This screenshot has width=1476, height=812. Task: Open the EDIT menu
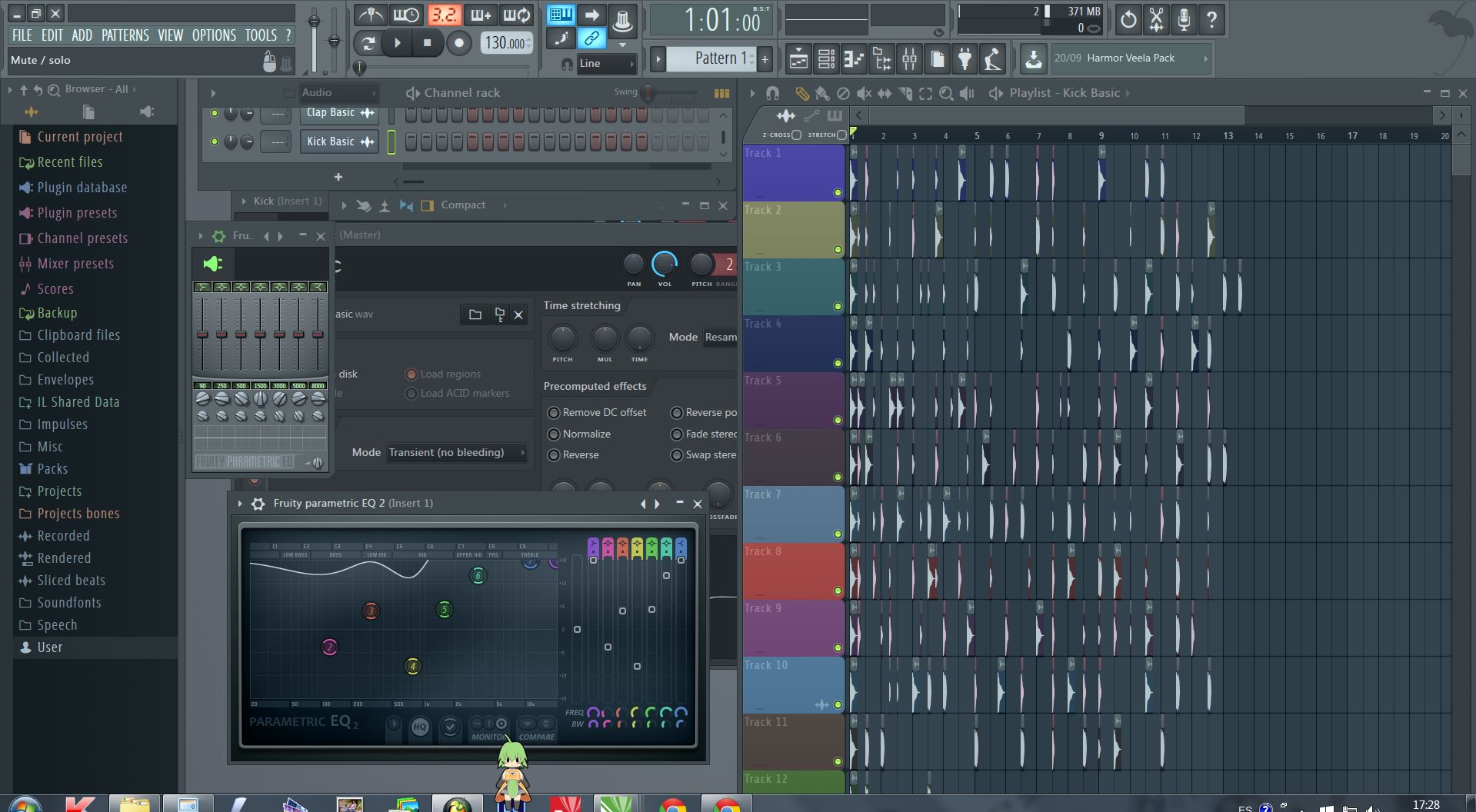click(52, 35)
